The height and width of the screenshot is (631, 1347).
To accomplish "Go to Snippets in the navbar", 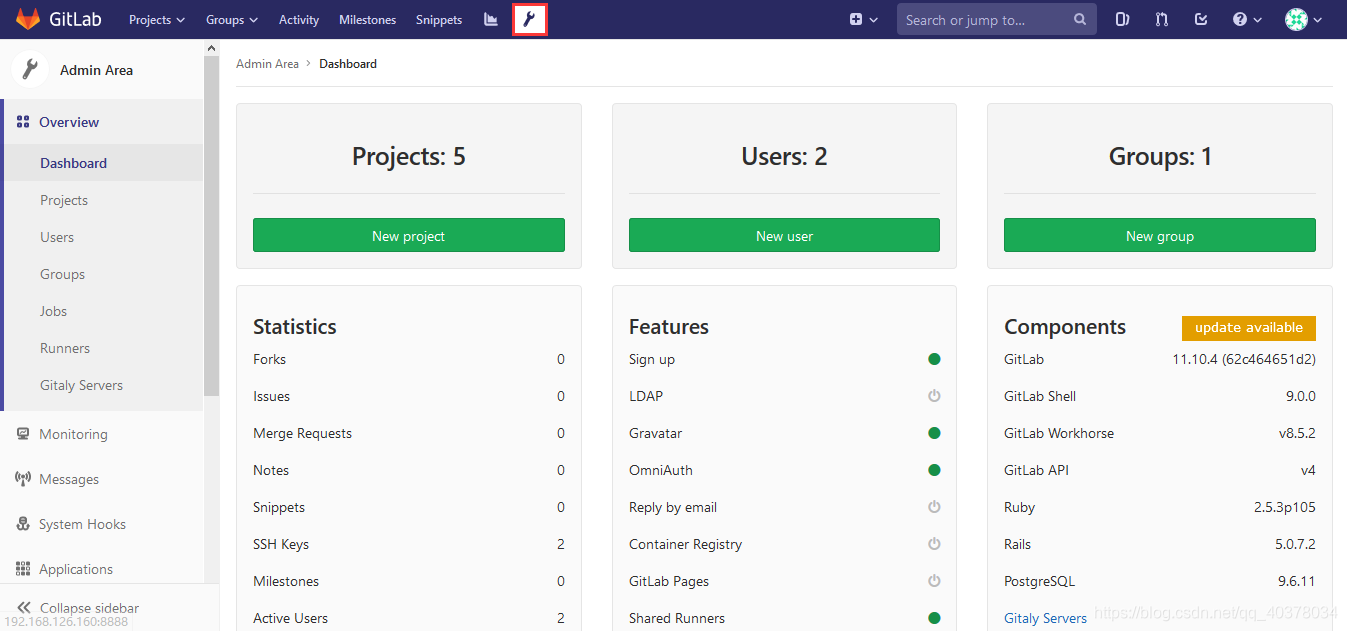I will click(439, 19).
